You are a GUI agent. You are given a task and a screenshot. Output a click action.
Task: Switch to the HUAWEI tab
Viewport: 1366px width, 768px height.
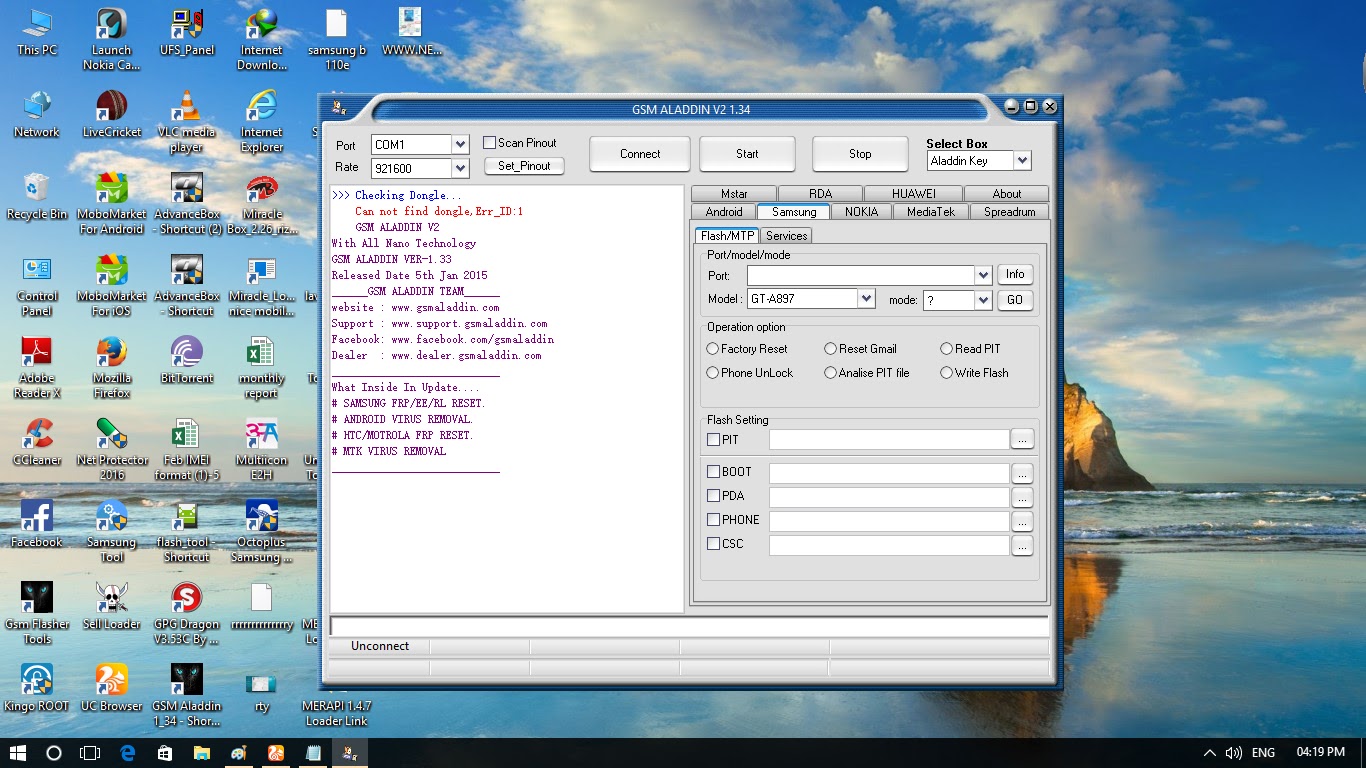click(914, 194)
